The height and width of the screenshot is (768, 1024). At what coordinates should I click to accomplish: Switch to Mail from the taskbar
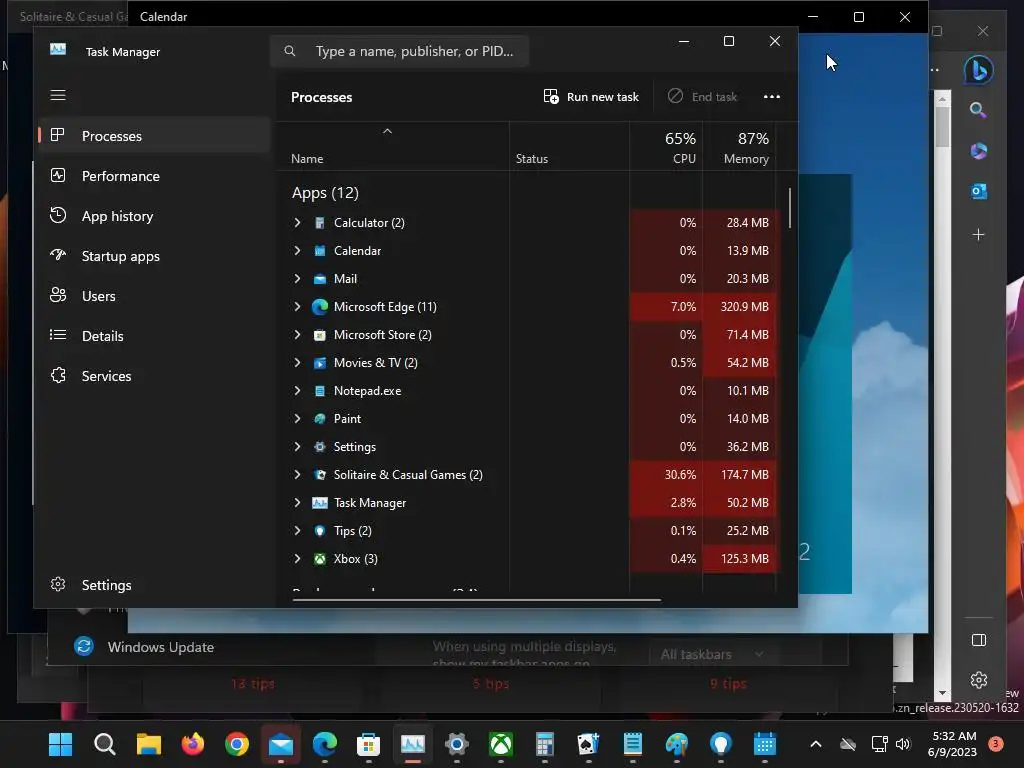(281, 744)
